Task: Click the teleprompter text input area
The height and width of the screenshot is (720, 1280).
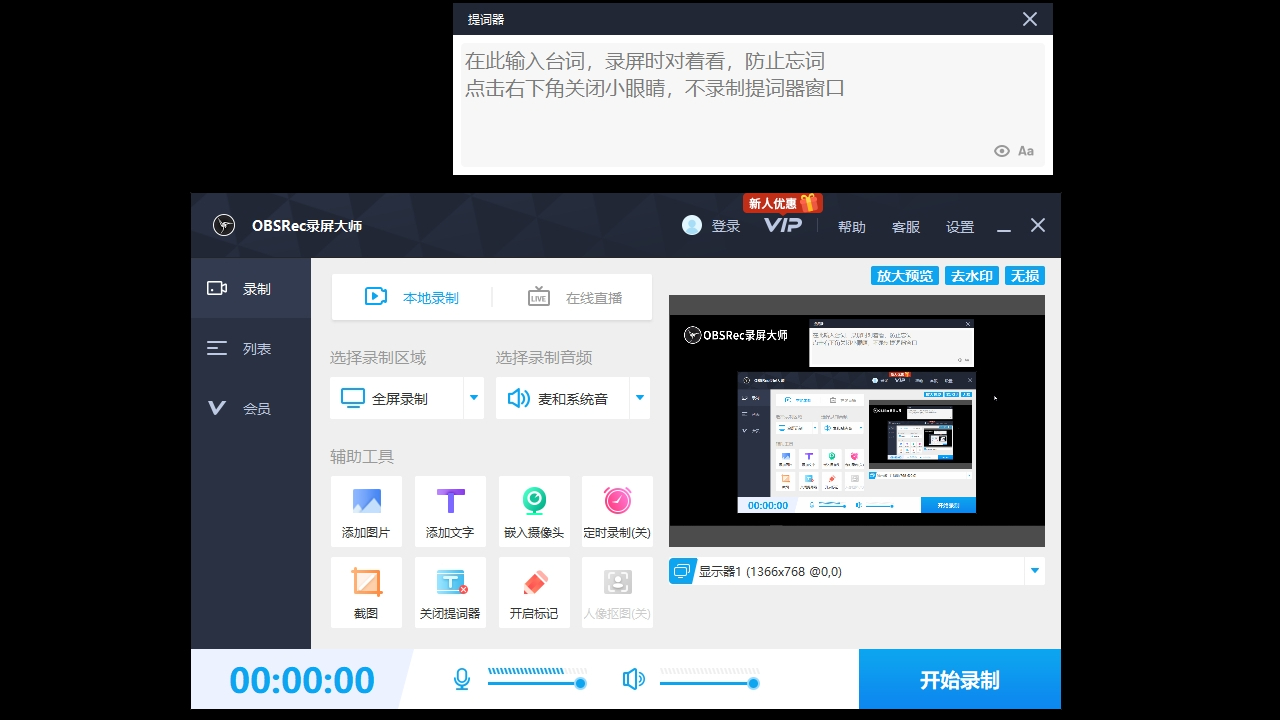Action: pyautogui.click(x=750, y=100)
